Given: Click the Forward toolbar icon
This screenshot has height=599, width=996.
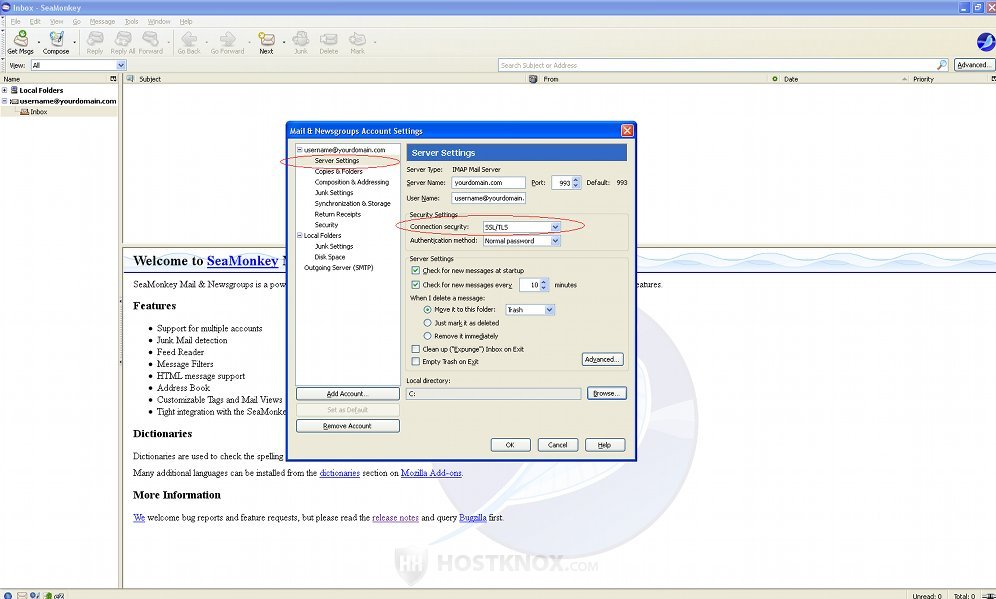Looking at the screenshot, I should point(151,39).
